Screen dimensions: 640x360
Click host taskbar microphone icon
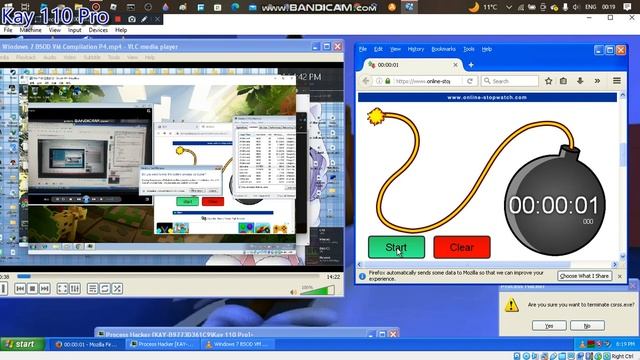565,7
